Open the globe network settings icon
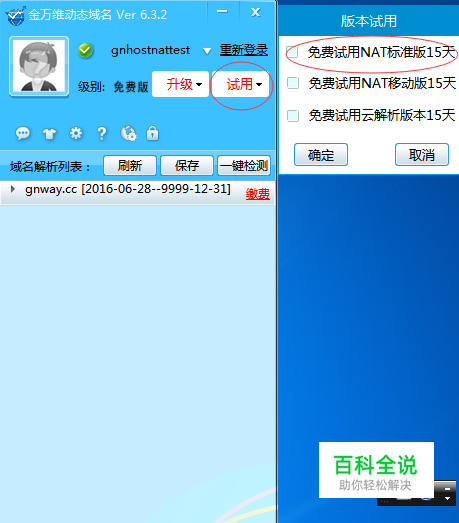The width and height of the screenshot is (459, 523). (128, 134)
